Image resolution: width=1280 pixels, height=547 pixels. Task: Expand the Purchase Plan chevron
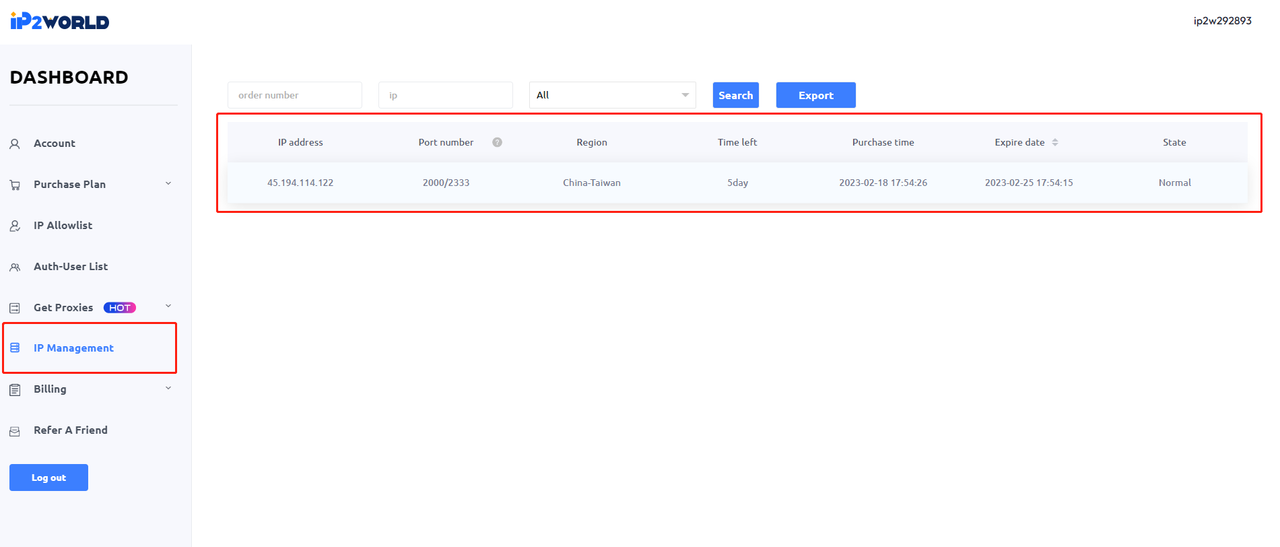click(x=168, y=184)
